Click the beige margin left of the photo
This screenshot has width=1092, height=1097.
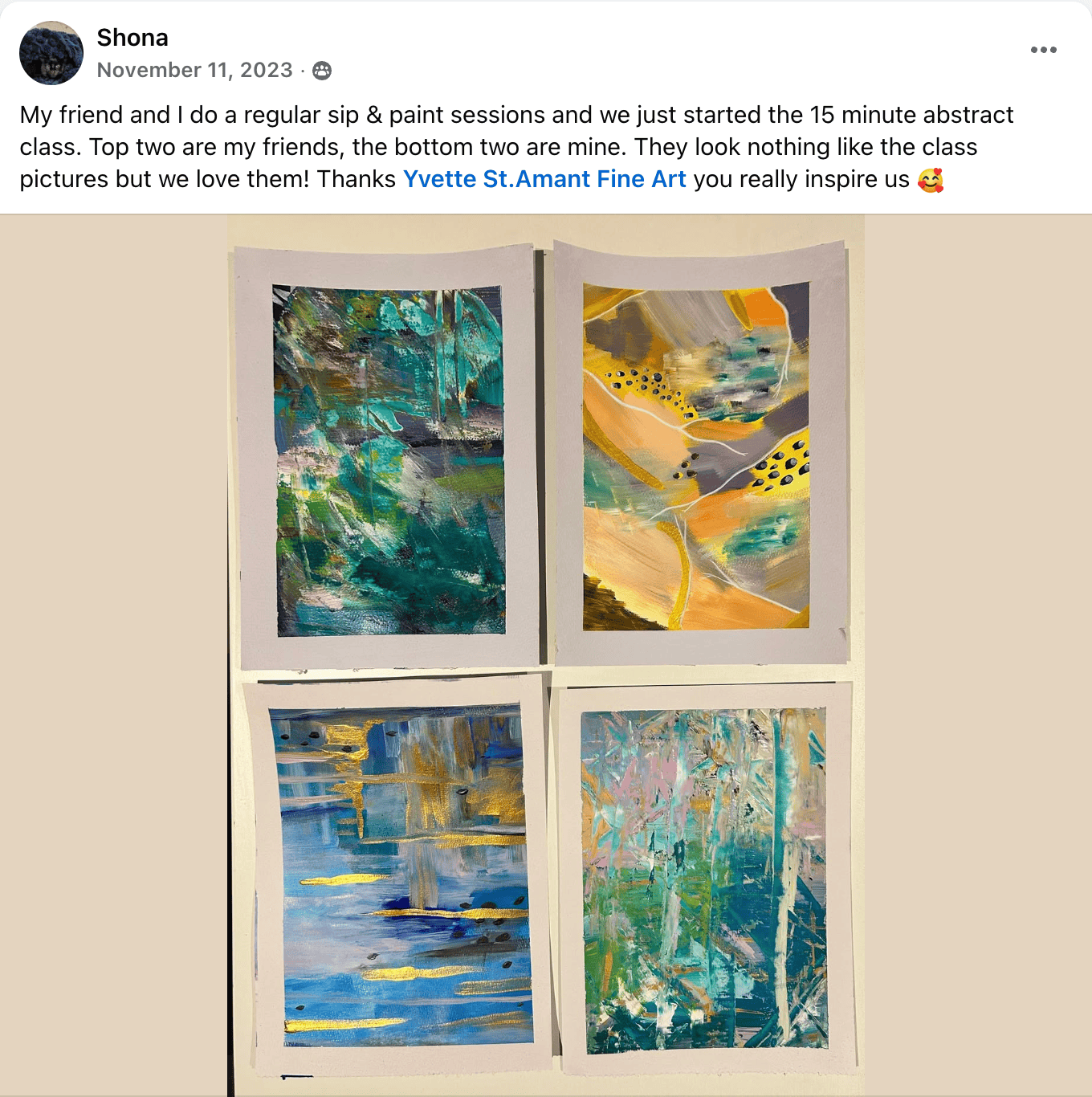click(113, 655)
